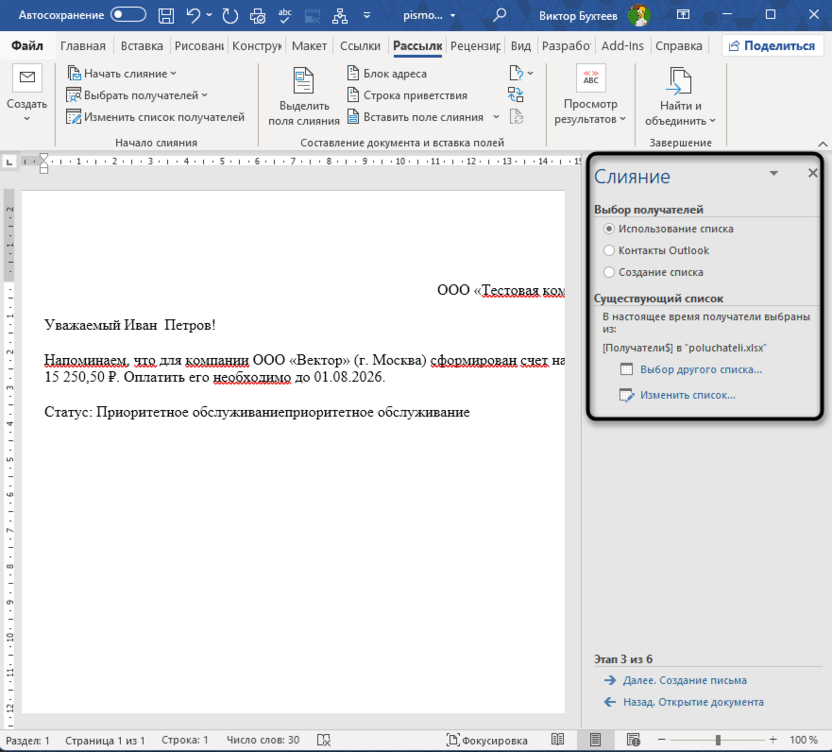Click the zoom slider handle

(x=718, y=740)
